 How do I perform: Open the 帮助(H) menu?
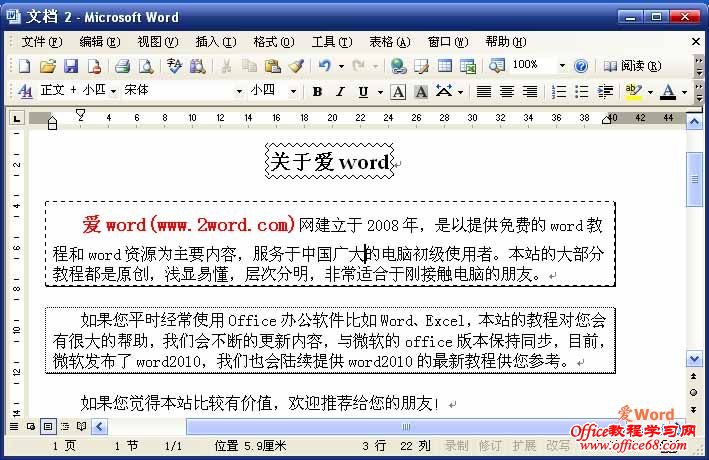(x=506, y=42)
